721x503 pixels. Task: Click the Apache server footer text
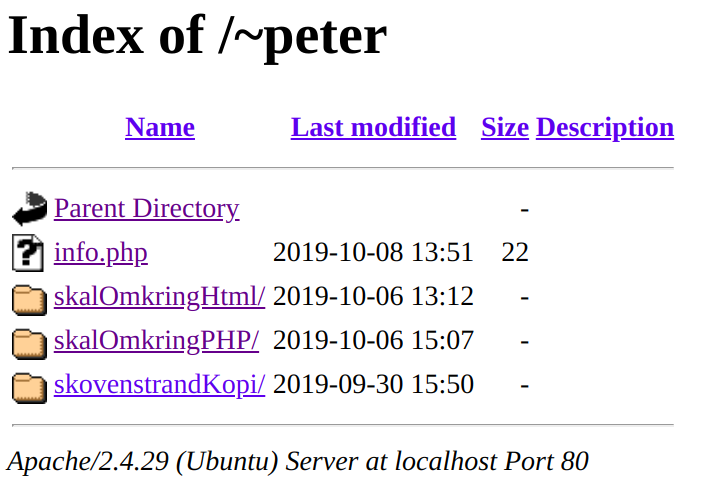tap(298, 461)
